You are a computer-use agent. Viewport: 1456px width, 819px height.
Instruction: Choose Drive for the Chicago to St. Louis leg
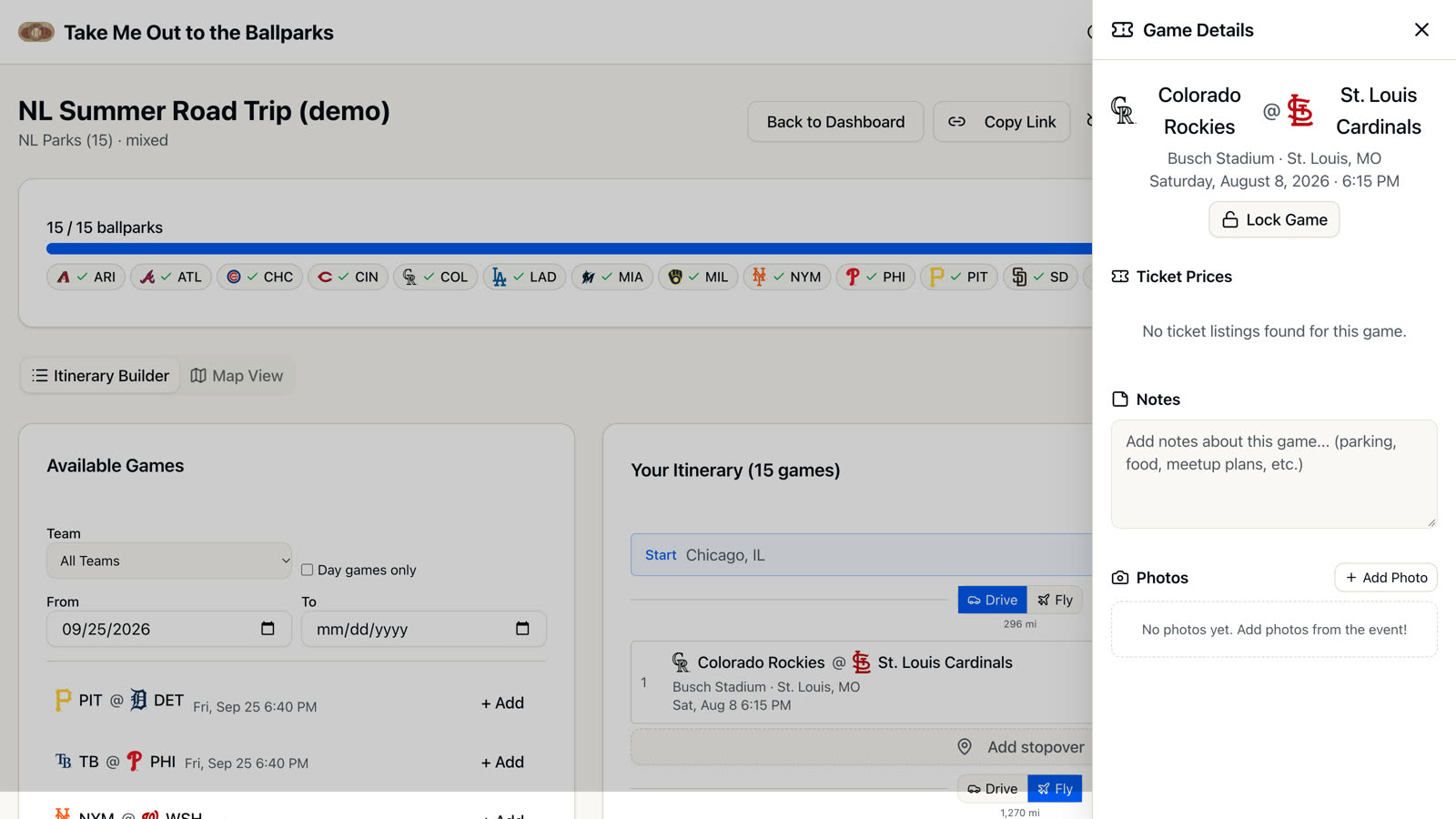tap(992, 600)
